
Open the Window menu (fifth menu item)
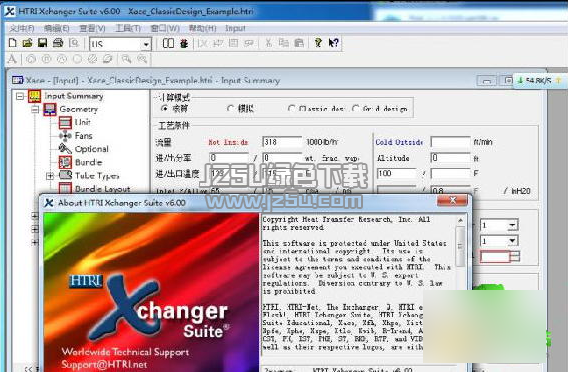pos(165,28)
